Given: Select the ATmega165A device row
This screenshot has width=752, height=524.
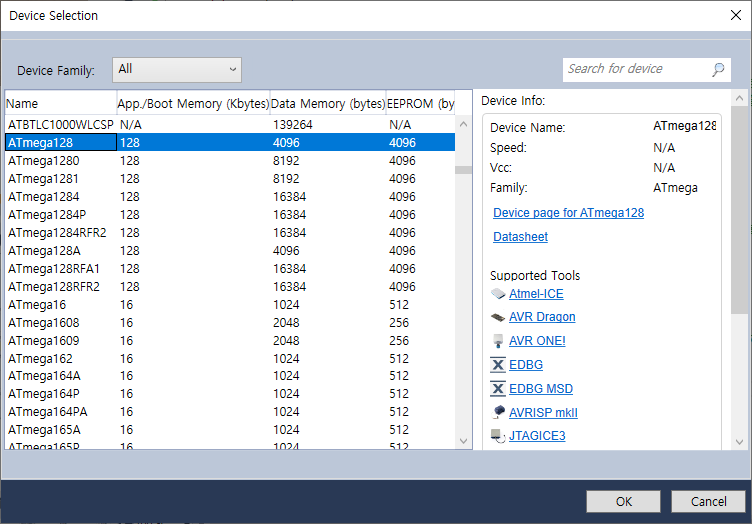Looking at the screenshot, I should pyautogui.click(x=230, y=430).
